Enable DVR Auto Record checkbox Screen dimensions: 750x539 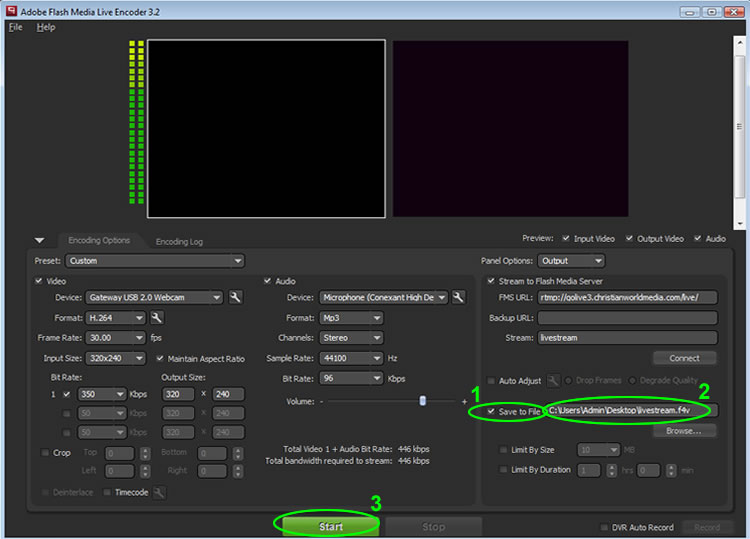click(x=604, y=527)
